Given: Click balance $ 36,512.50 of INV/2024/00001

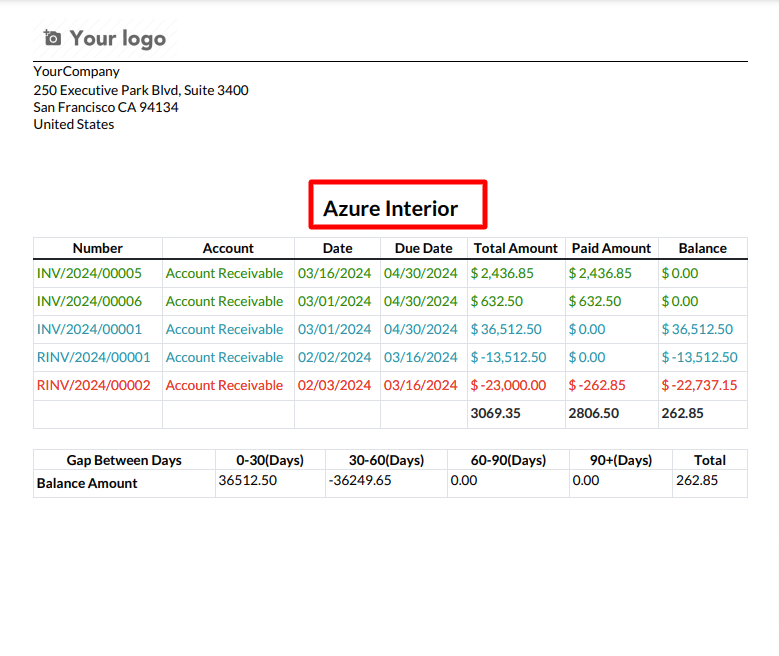Looking at the screenshot, I should [x=697, y=329].
